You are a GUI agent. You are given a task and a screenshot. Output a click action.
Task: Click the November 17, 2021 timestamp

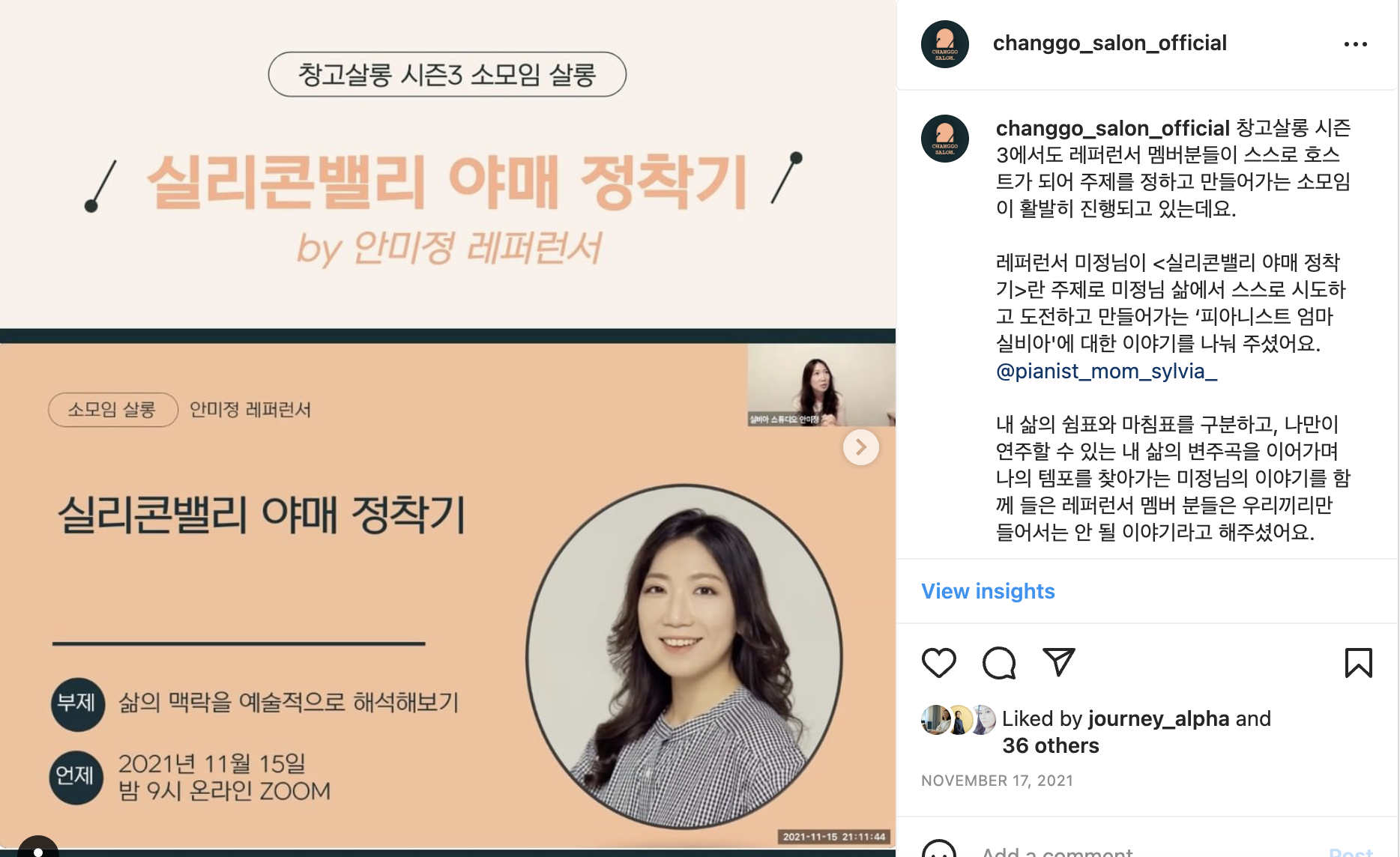pos(997,781)
